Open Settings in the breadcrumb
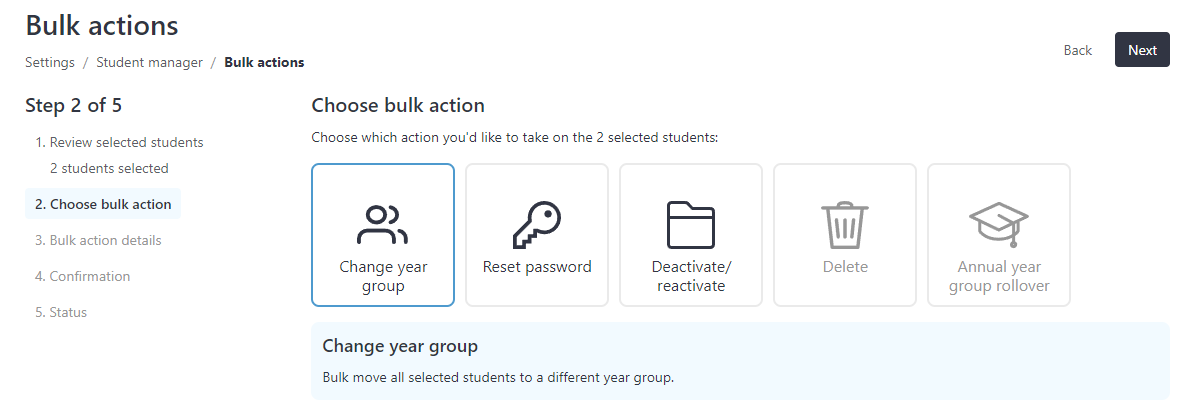 tap(50, 63)
